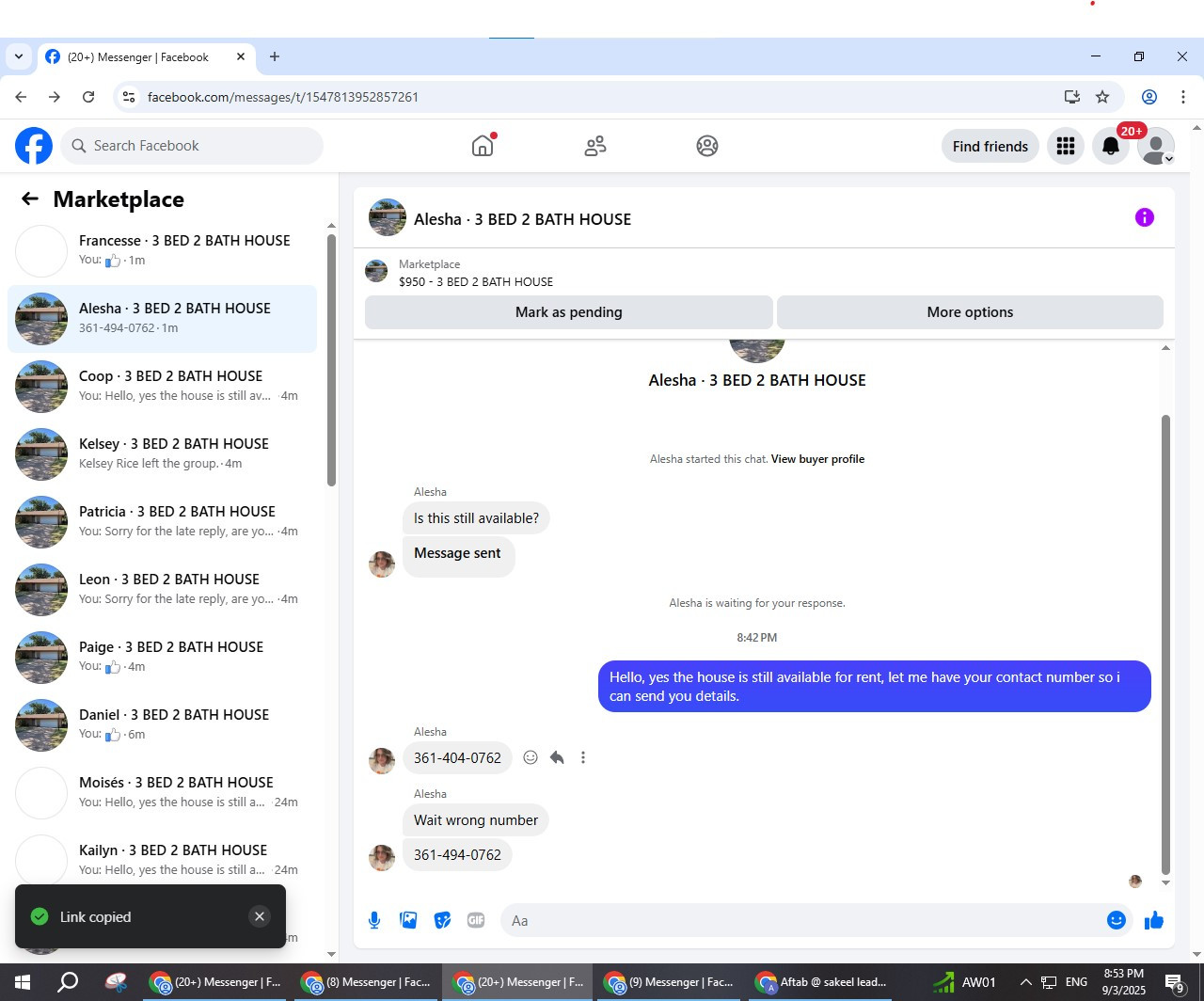1204x1001 pixels.
Task: Go back from Marketplace list
Action: pos(30,199)
